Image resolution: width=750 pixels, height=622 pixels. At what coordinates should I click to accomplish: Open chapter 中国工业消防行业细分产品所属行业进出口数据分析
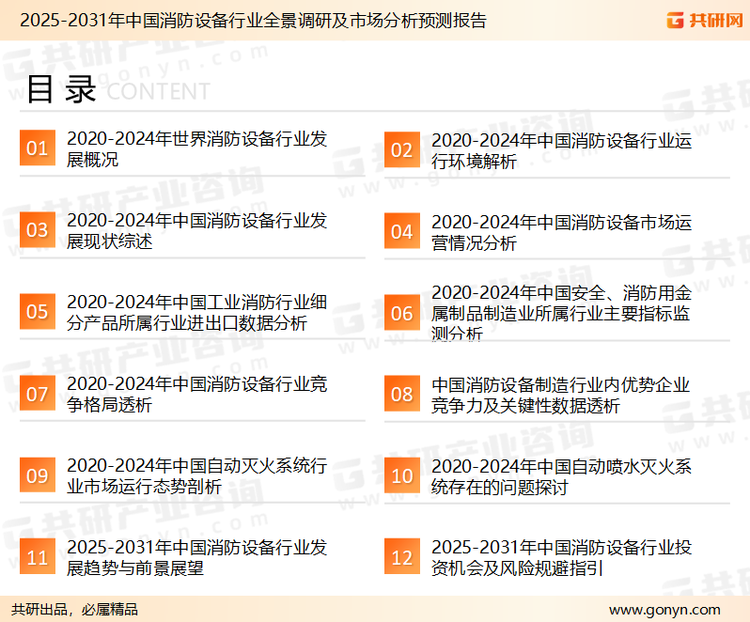pyautogui.click(x=197, y=312)
